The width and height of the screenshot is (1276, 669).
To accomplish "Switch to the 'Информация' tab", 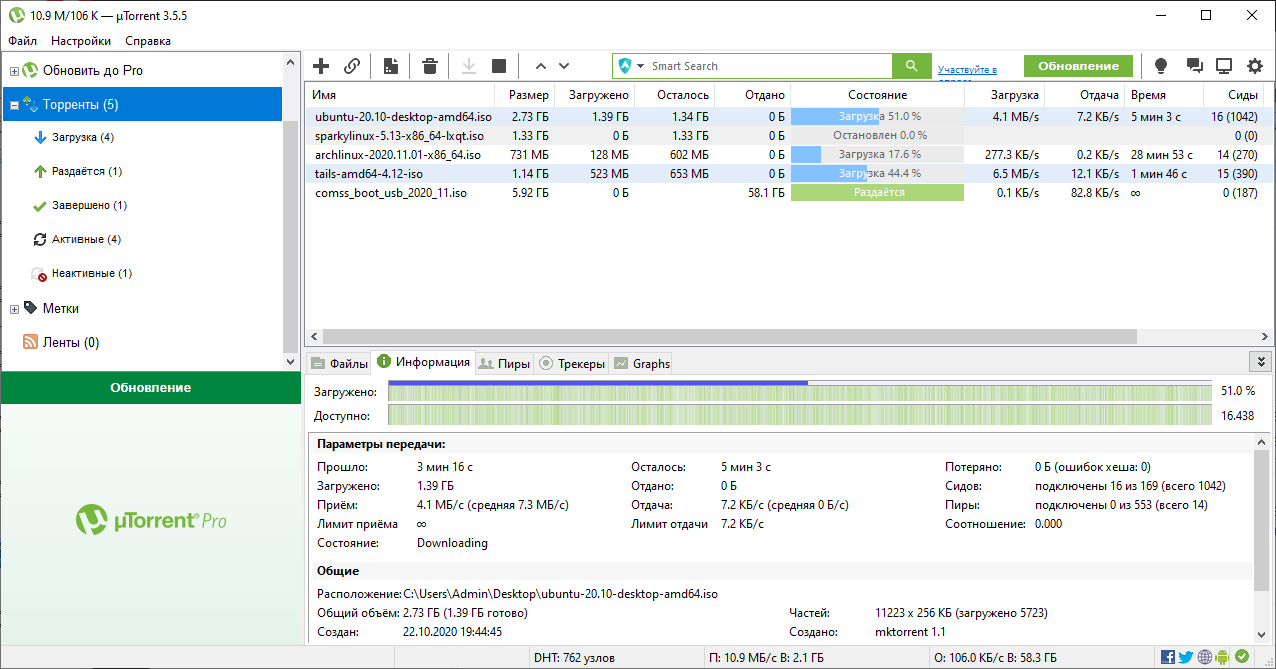I will pos(423,362).
